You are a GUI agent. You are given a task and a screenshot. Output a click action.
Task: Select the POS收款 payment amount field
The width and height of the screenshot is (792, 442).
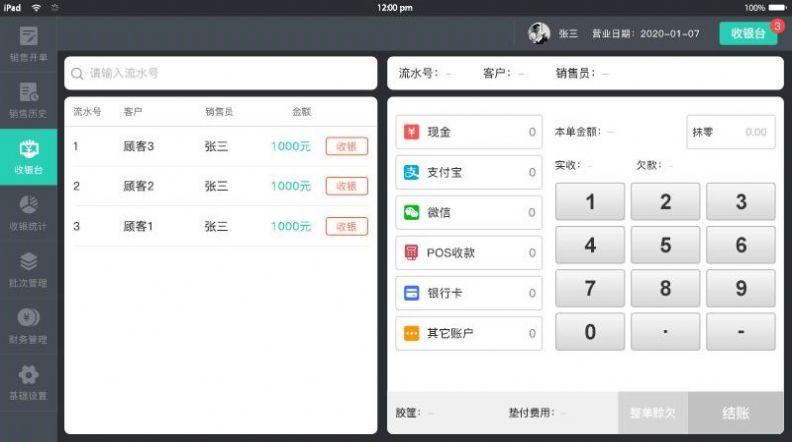pyautogui.click(x=469, y=253)
